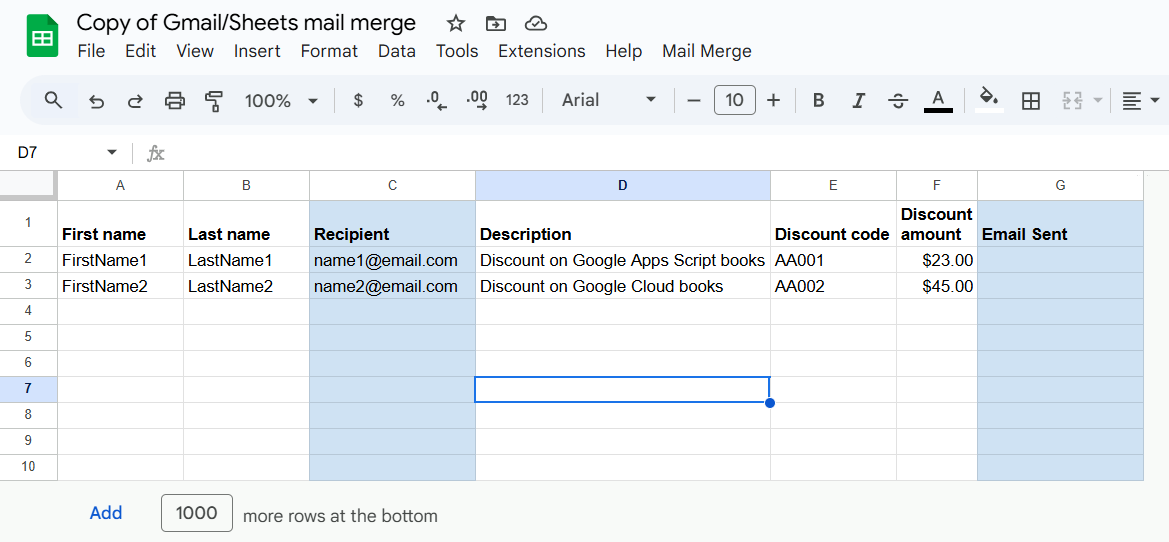Decrease decimal places
1169x542 pixels.
pos(436,101)
